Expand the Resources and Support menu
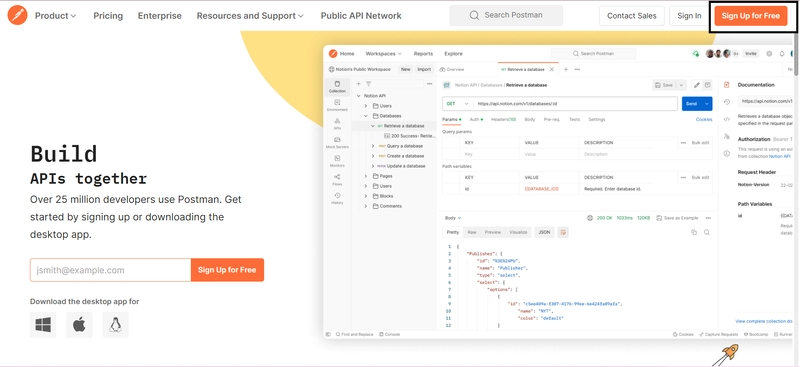 pyautogui.click(x=250, y=16)
